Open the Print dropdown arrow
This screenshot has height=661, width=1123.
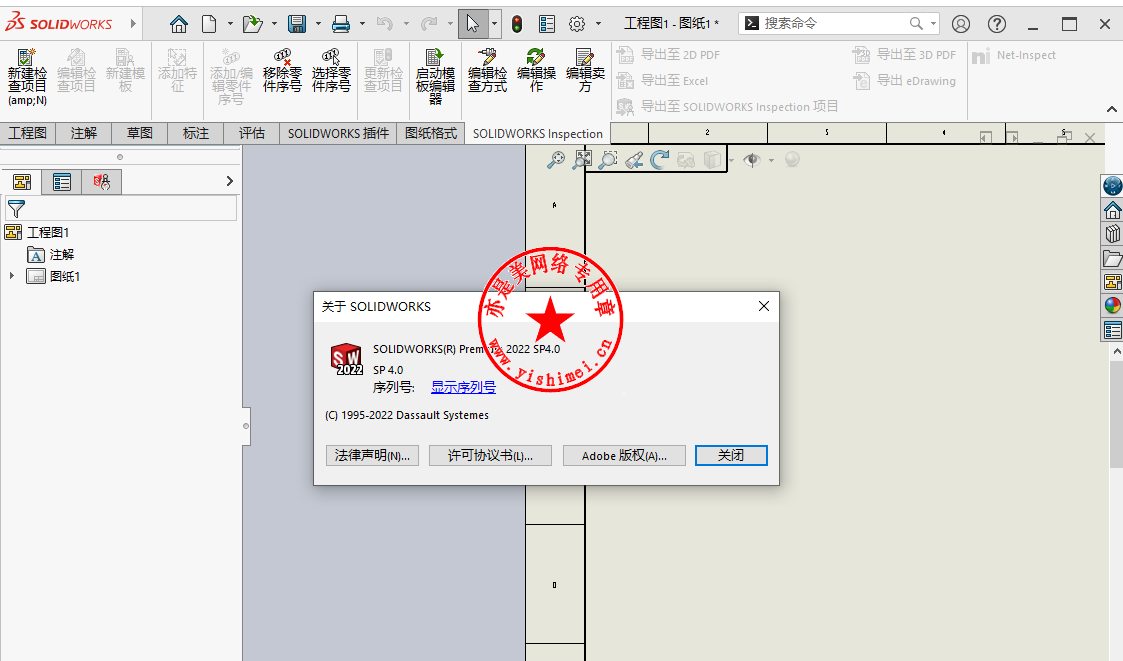click(x=362, y=24)
